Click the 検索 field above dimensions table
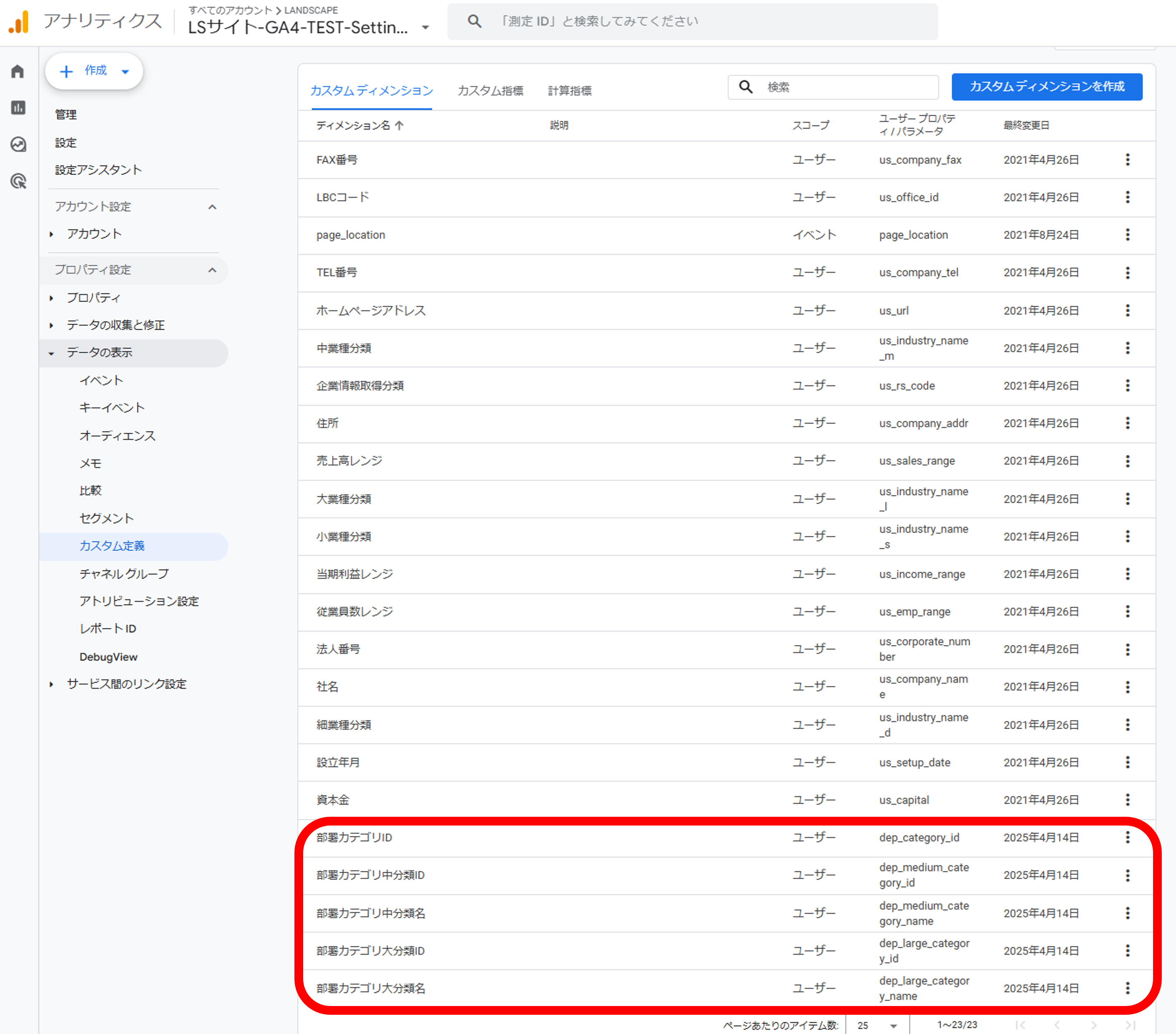 coord(833,87)
